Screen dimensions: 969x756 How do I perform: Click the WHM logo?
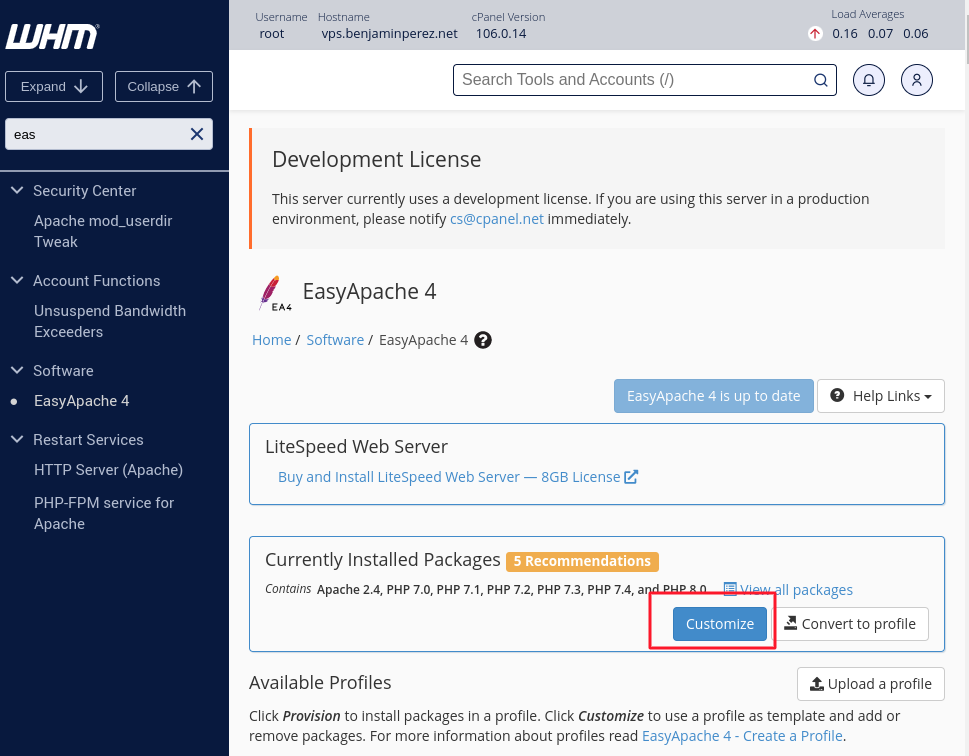point(53,36)
